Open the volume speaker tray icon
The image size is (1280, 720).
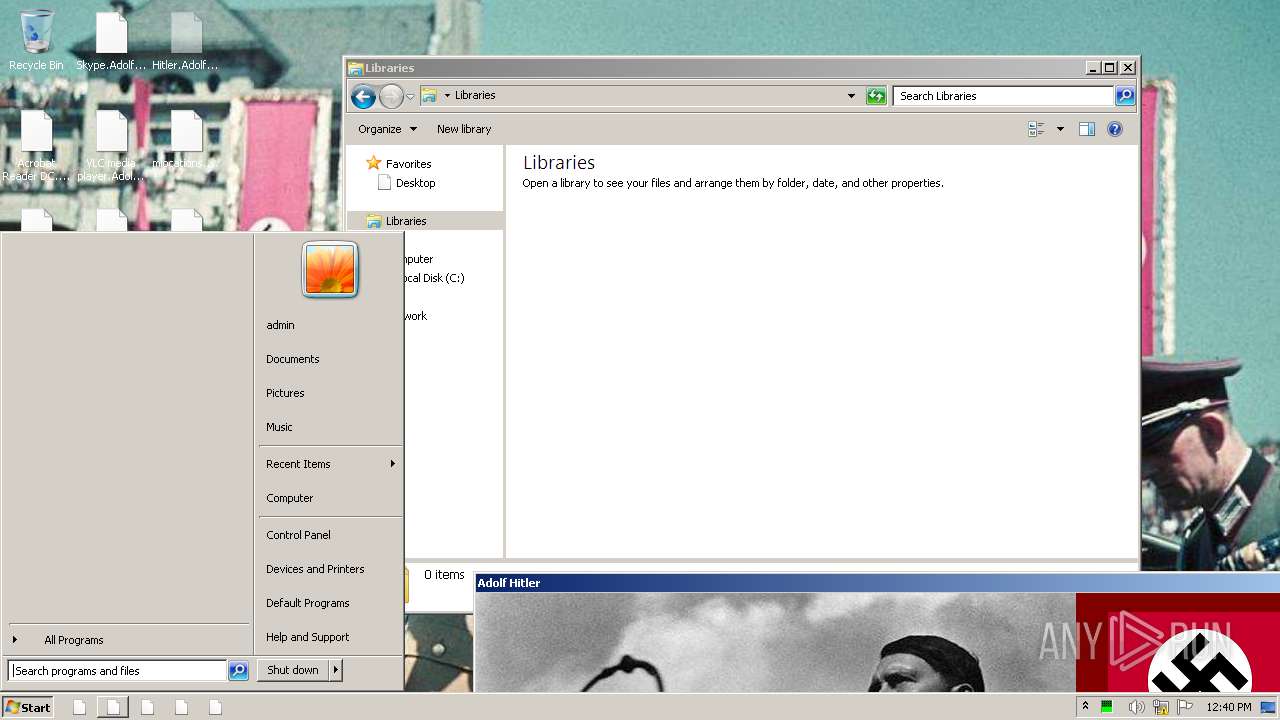tap(1136, 707)
